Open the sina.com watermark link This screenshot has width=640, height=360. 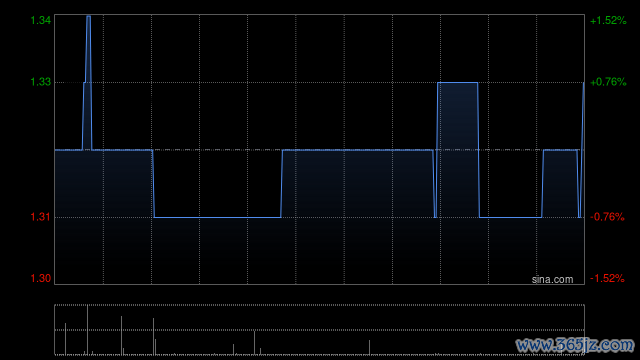click(x=552, y=280)
